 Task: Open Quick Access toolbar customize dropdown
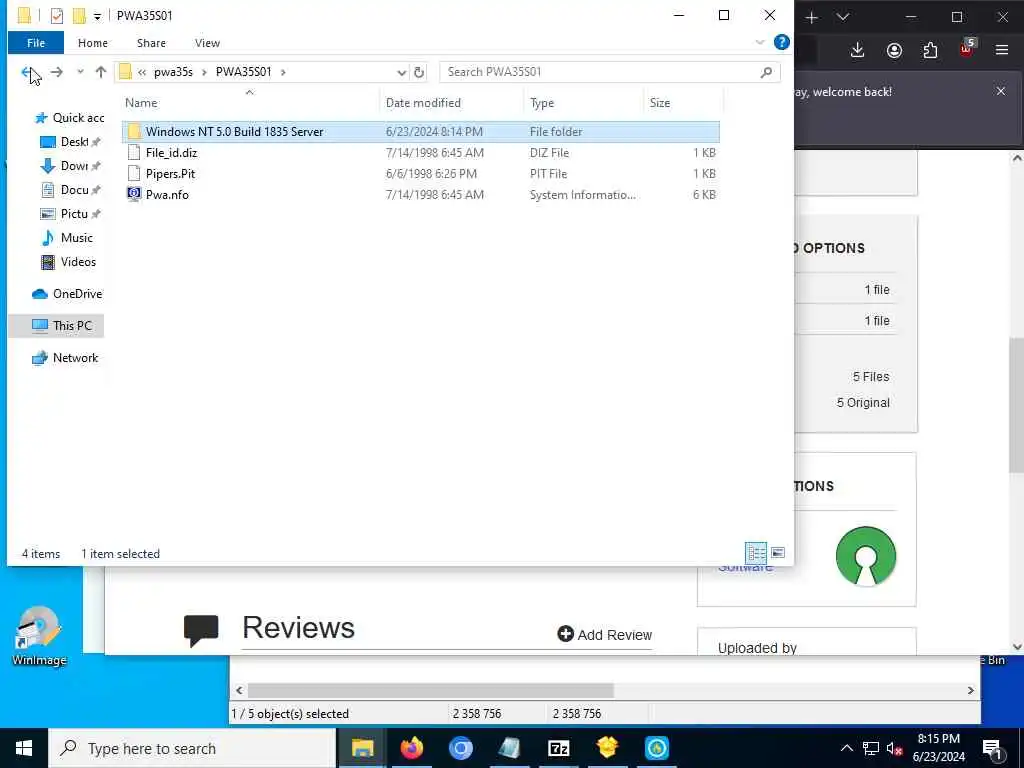coord(97,16)
